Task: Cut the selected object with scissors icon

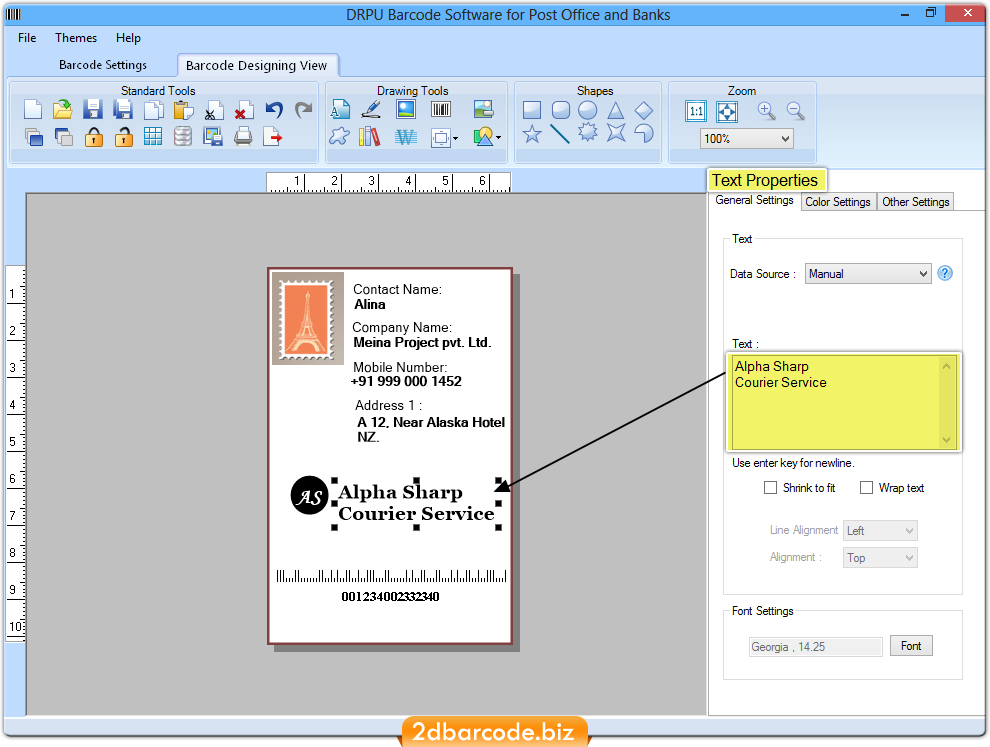Action: (213, 110)
